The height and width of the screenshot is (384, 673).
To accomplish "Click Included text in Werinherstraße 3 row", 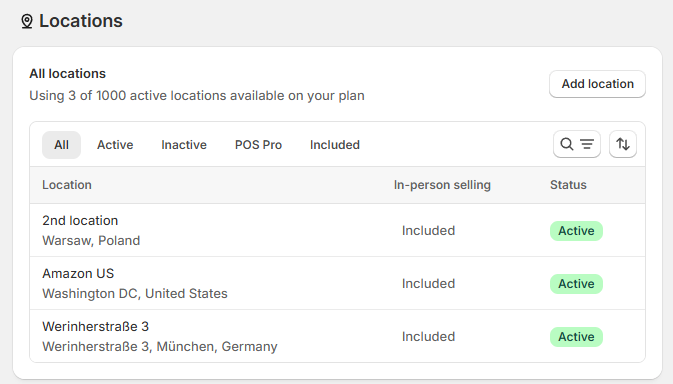I will tap(428, 337).
